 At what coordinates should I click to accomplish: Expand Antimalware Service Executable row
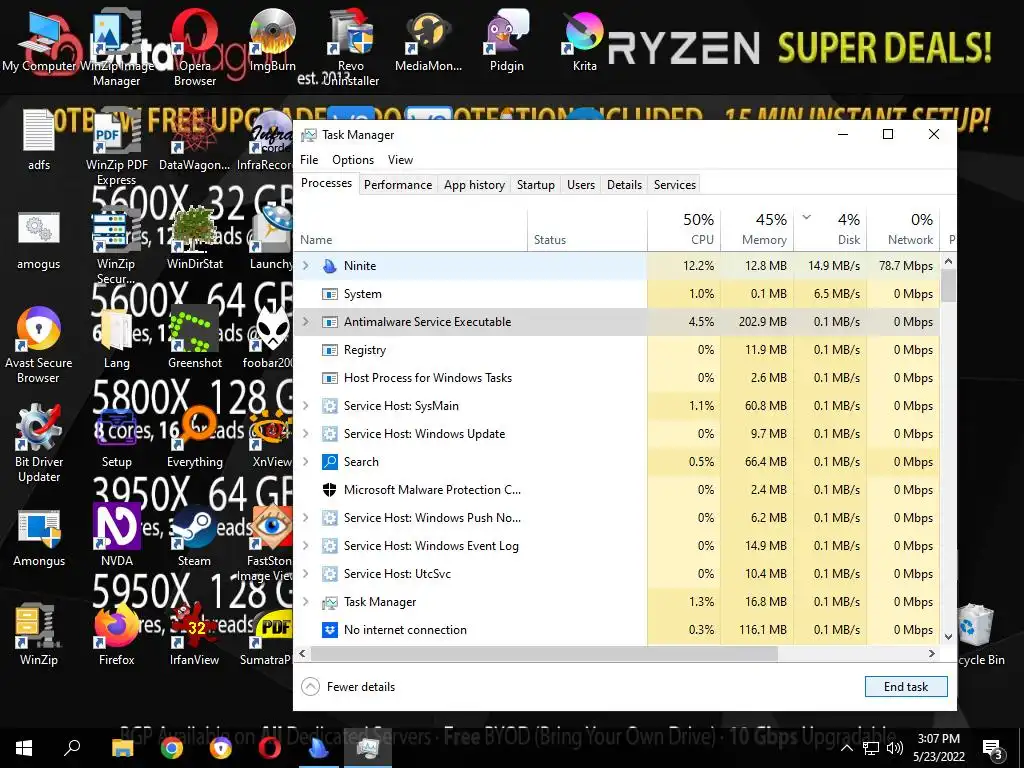[x=305, y=322]
